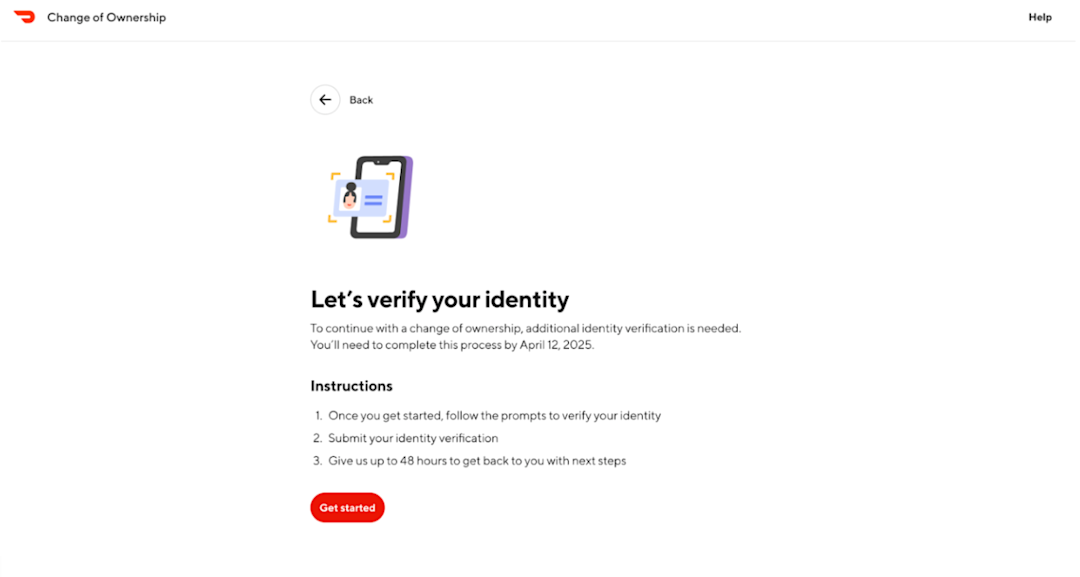The image size is (1080, 577).
Task: Click the Help menu item in the top bar
Action: coord(1040,17)
